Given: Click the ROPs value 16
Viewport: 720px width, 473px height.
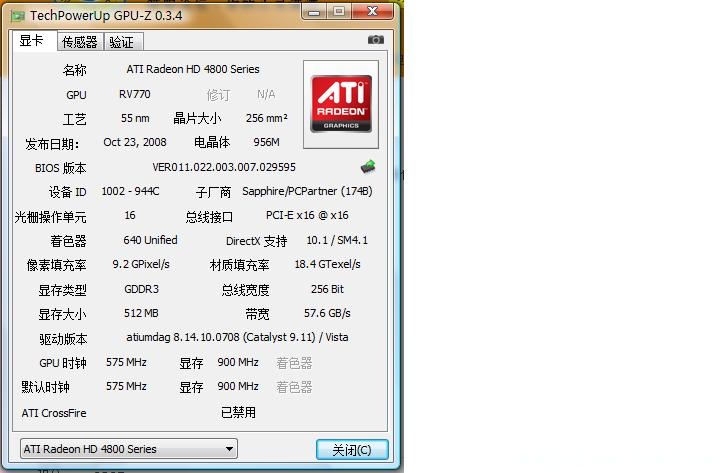Looking at the screenshot, I should click(x=130, y=215).
